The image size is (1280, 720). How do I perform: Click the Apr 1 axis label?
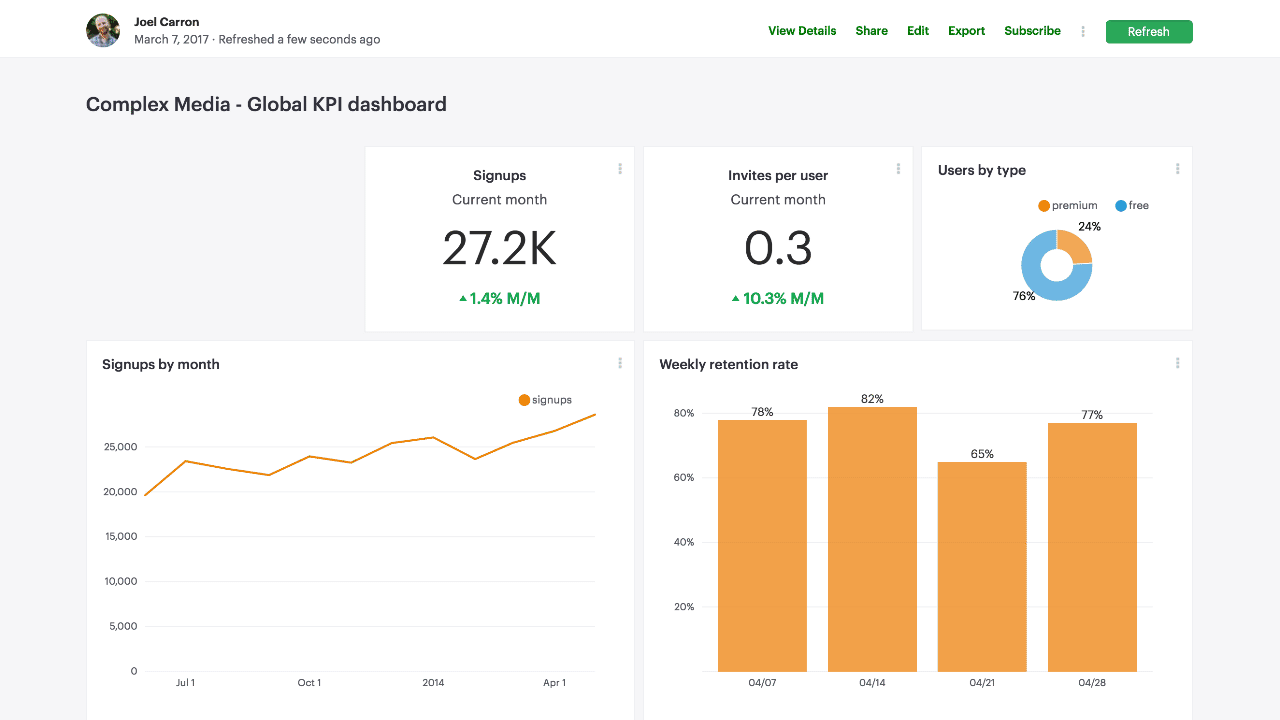[x=555, y=683]
